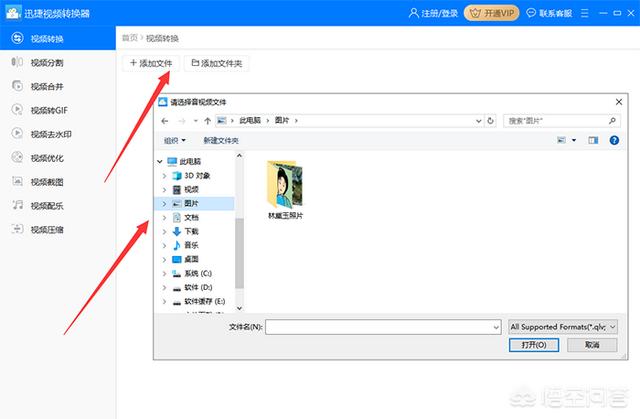Select 视频 folder in the tree
640x419 pixels.
click(x=191, y=190)
